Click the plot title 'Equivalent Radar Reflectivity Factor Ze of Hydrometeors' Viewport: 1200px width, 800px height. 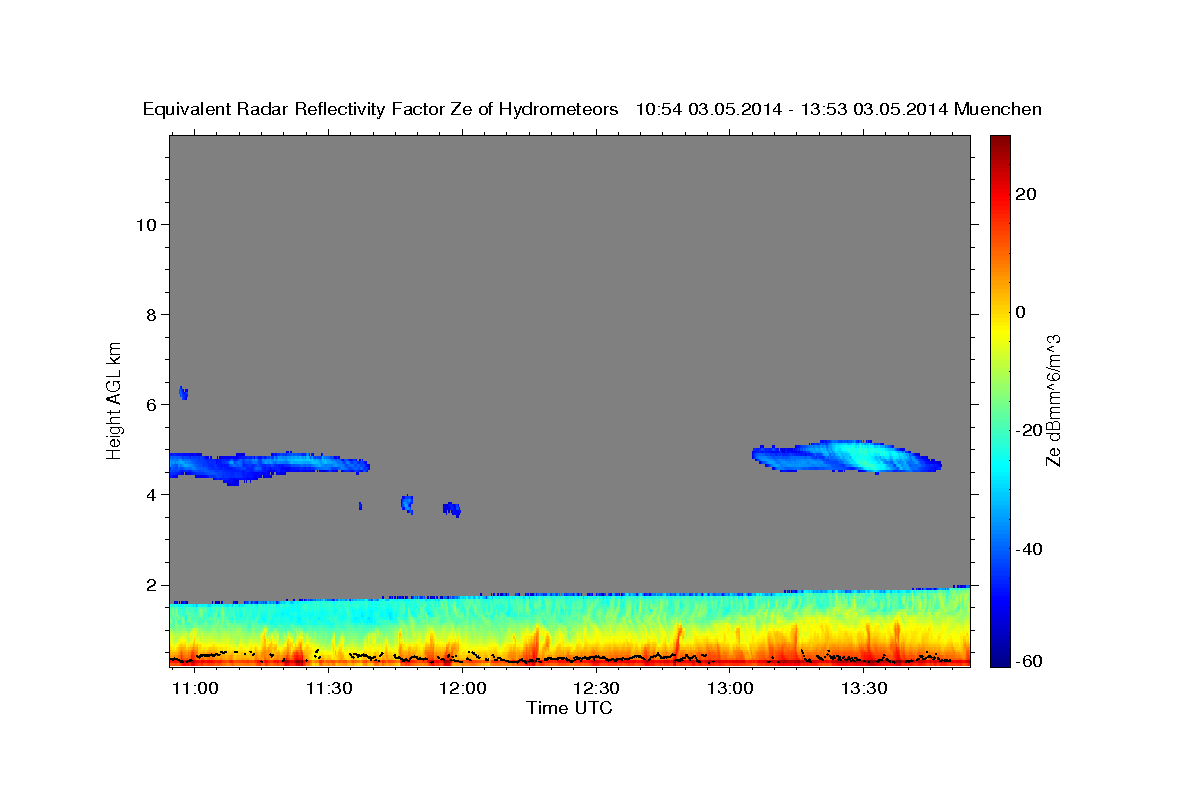click(x=381, y=110)
